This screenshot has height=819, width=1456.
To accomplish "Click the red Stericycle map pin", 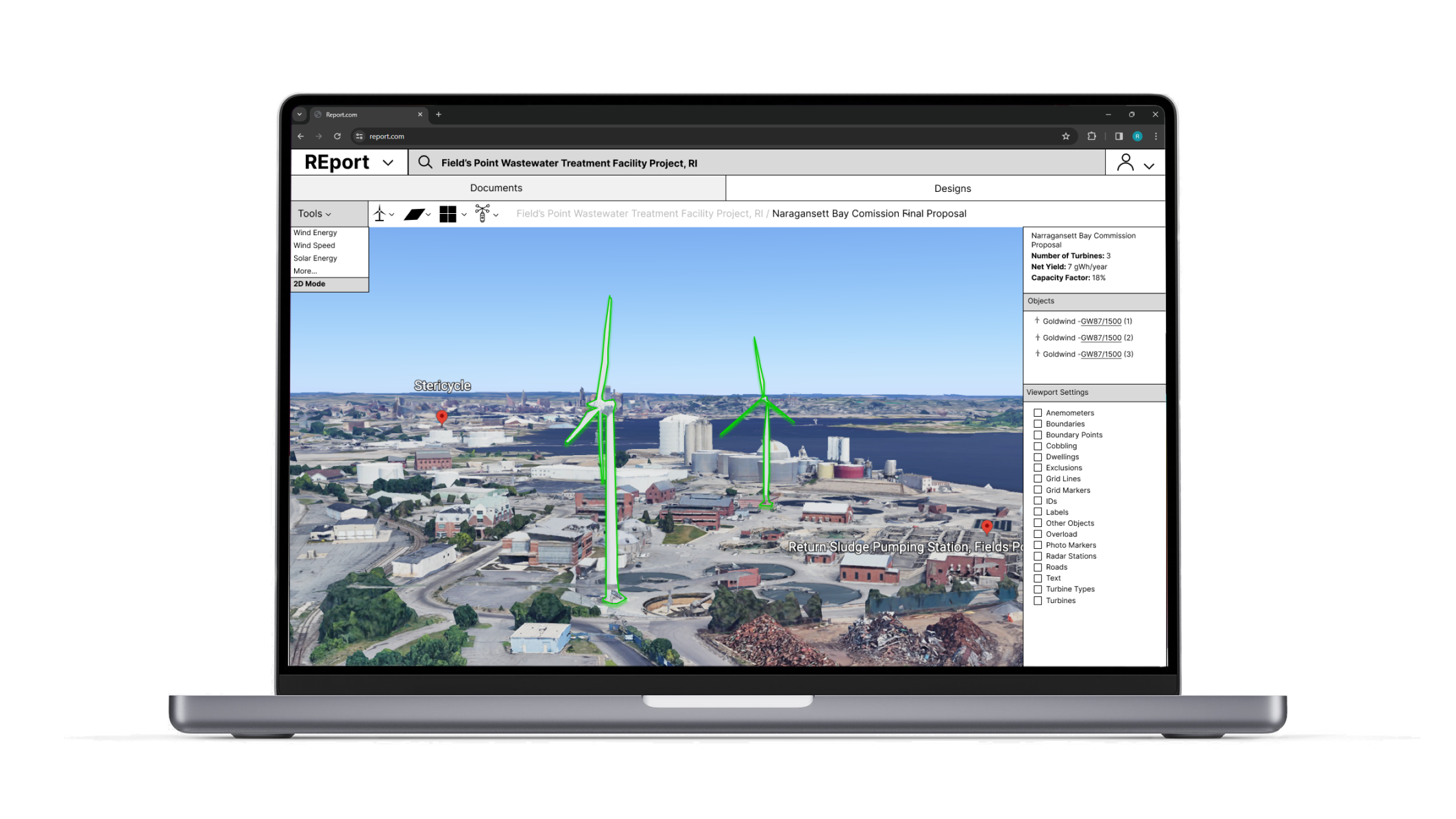I will (442, 417).
